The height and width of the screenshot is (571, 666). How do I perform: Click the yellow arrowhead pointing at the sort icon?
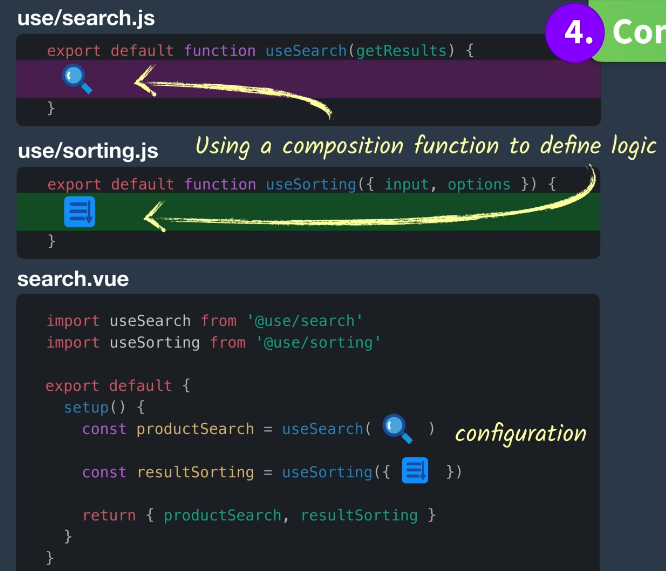tap(152, 214)
